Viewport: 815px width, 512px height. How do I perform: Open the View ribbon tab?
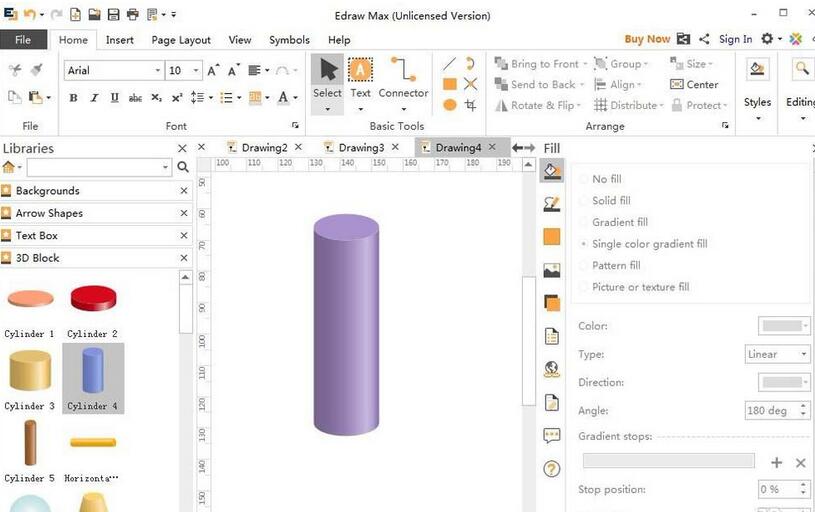[240, 40]
